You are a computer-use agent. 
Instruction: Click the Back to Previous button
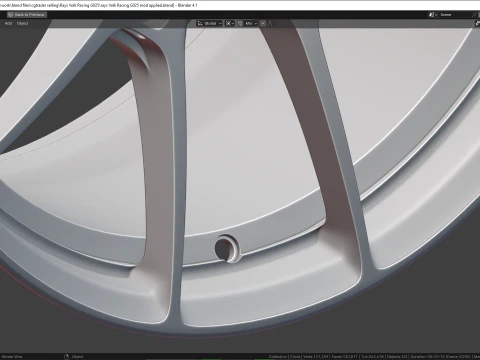pyautogui.click(x=27, y=15)
